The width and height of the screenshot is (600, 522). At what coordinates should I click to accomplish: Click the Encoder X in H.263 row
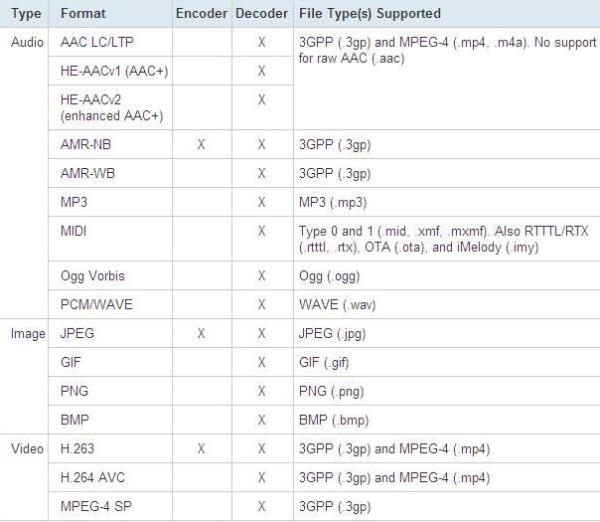tap(201, 449)
